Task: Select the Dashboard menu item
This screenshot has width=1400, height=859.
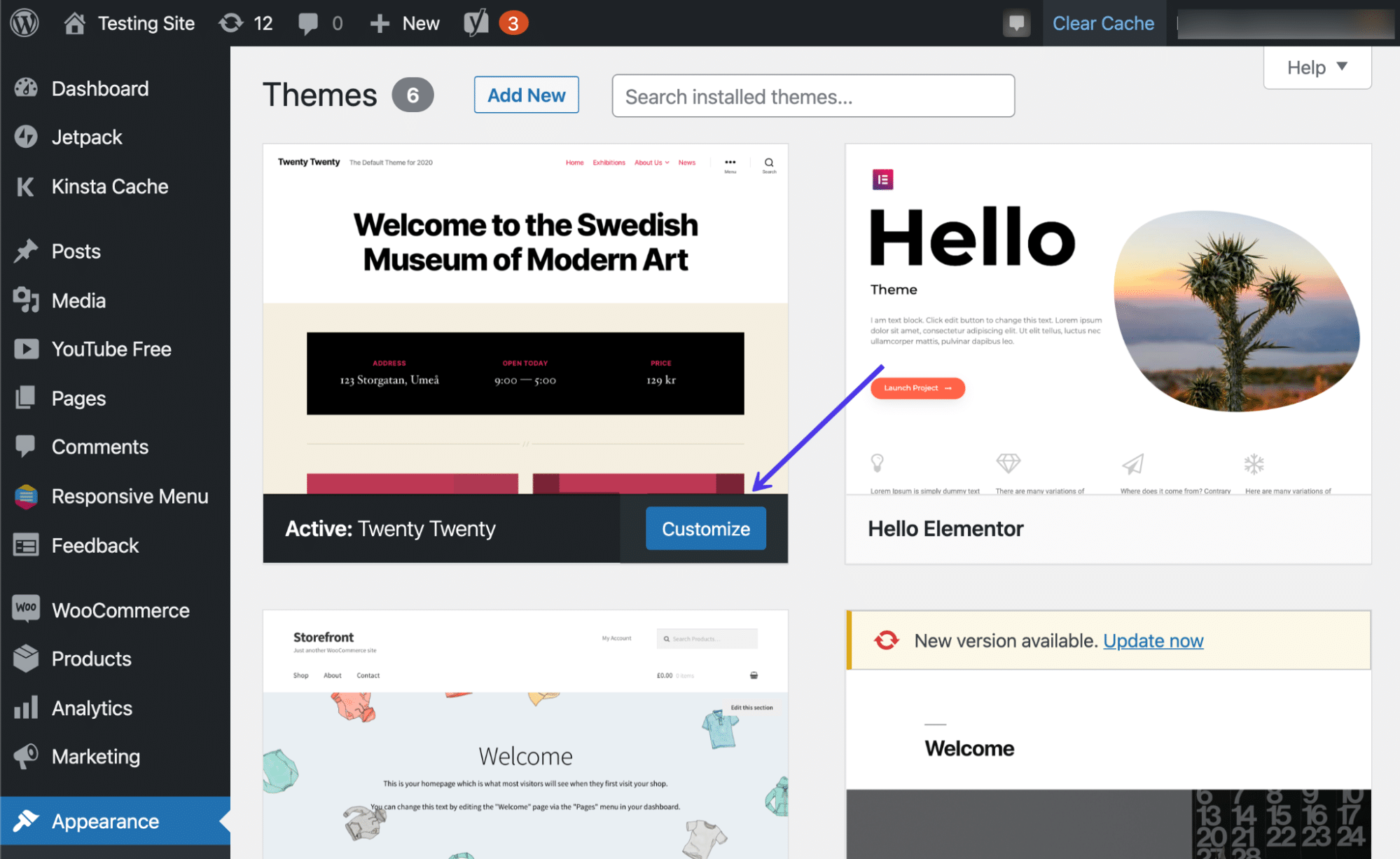Action: [99, 89]
